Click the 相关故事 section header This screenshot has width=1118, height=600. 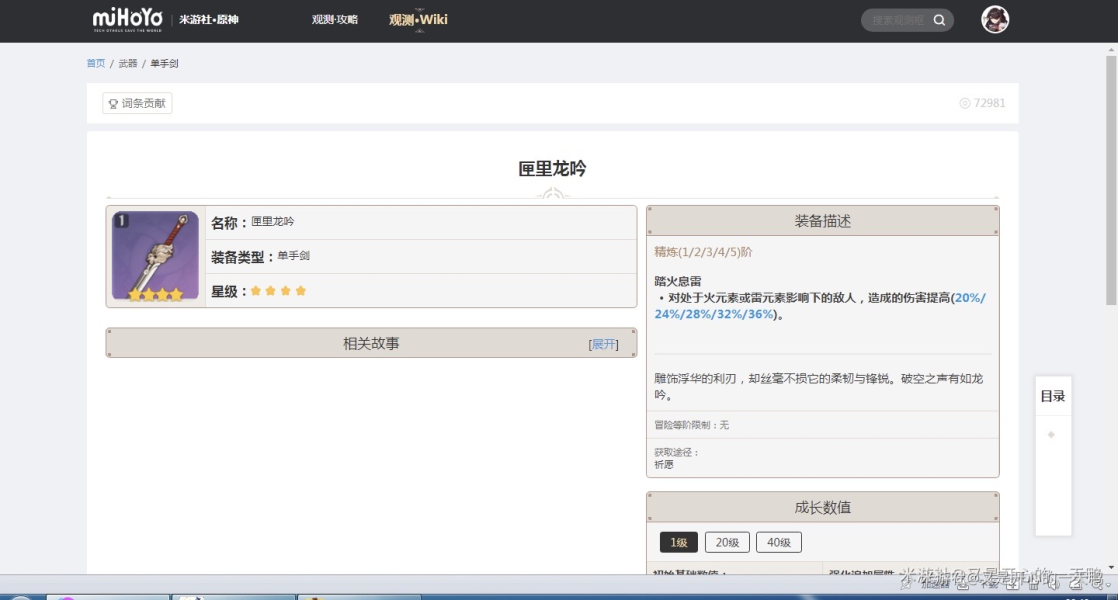pos(371,343)
